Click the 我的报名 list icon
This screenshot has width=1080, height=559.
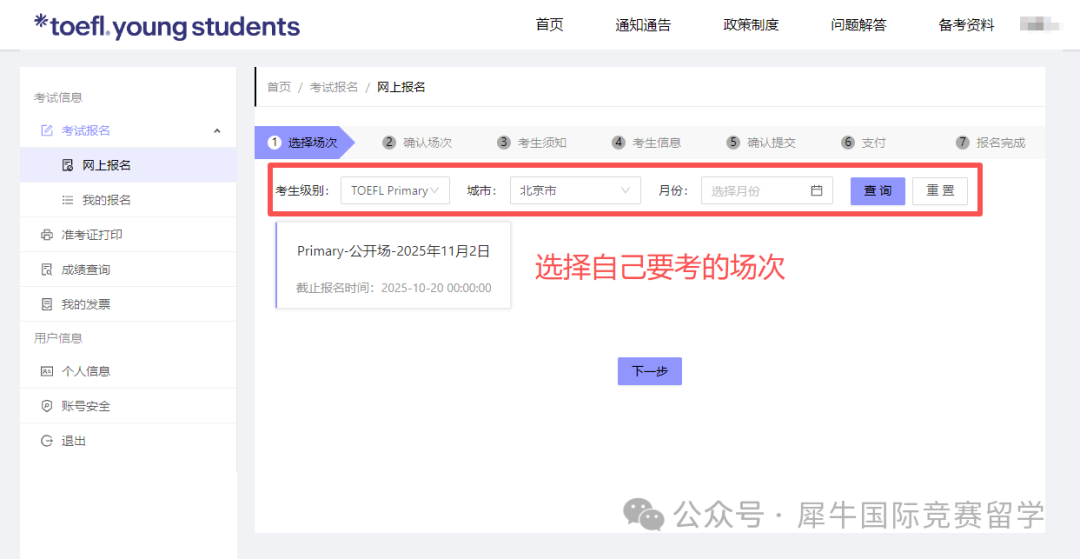point(68,200)
